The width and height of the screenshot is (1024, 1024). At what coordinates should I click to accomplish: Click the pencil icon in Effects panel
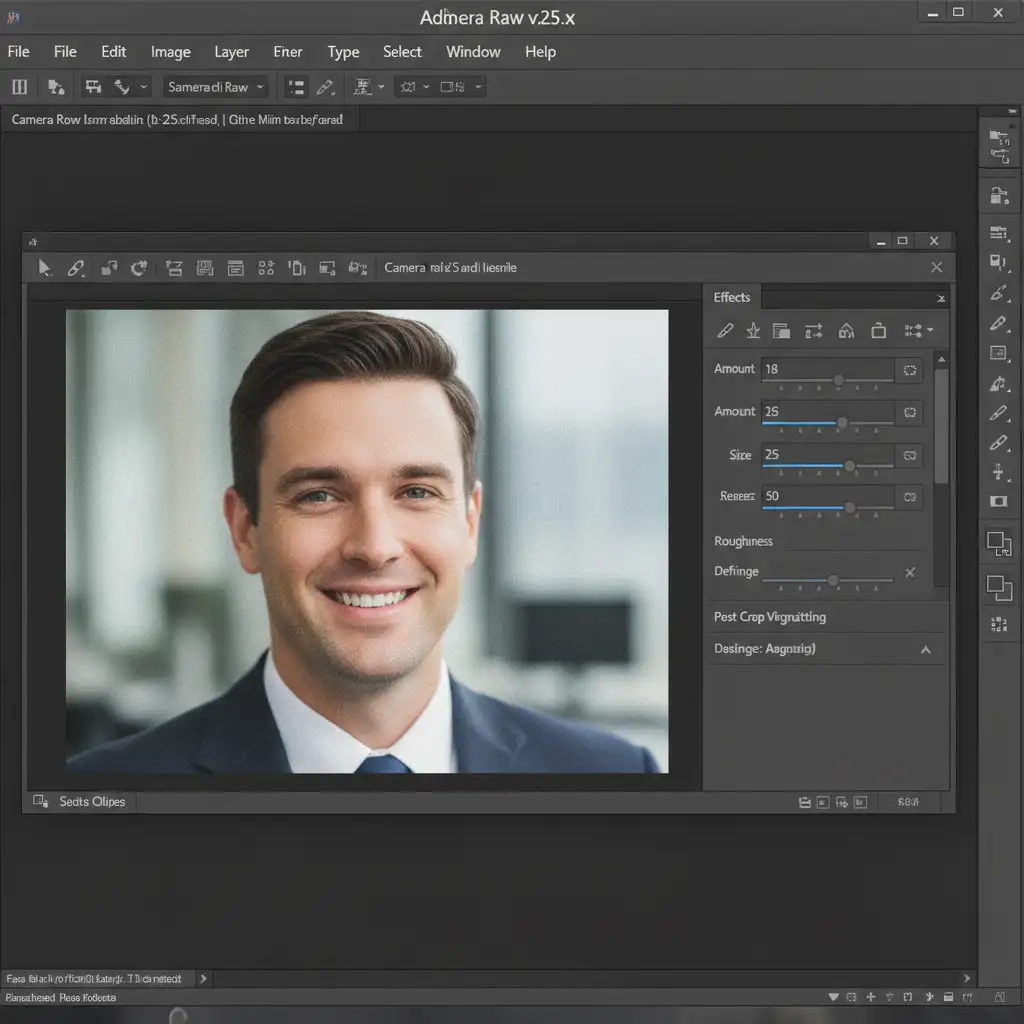pos(726,331)
